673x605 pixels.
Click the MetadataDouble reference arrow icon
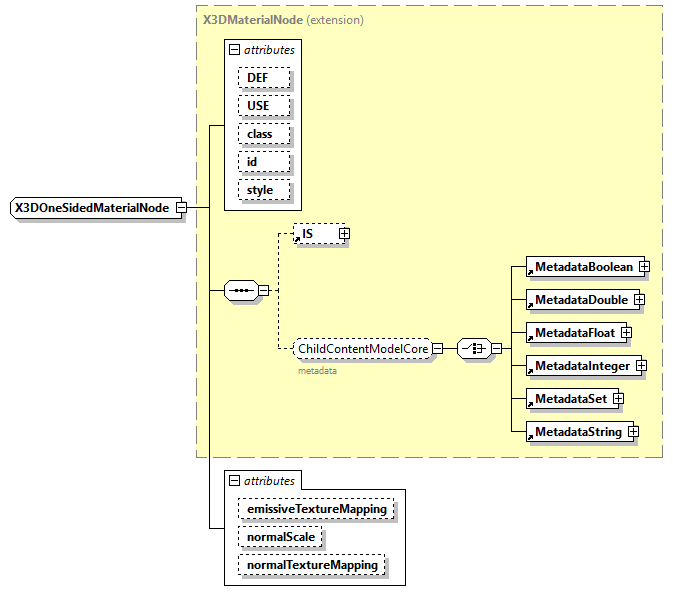531,306
